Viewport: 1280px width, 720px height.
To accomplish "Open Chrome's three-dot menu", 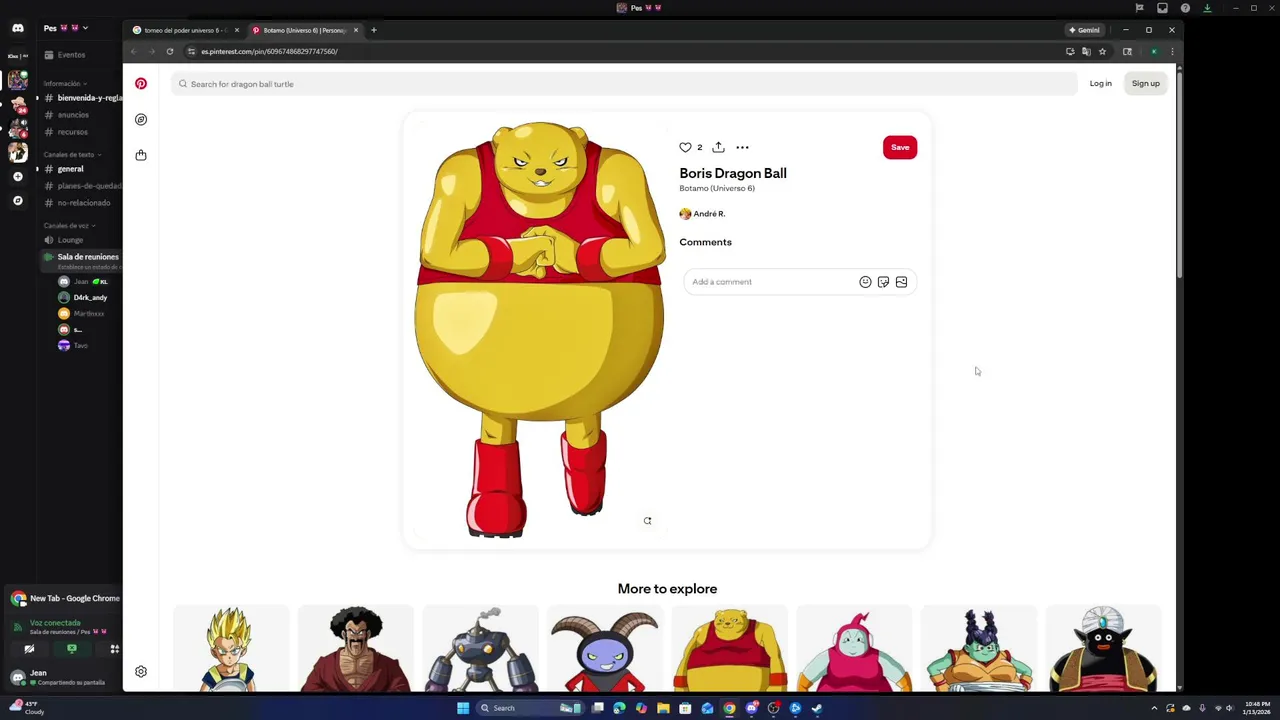I will point(1171,51).
